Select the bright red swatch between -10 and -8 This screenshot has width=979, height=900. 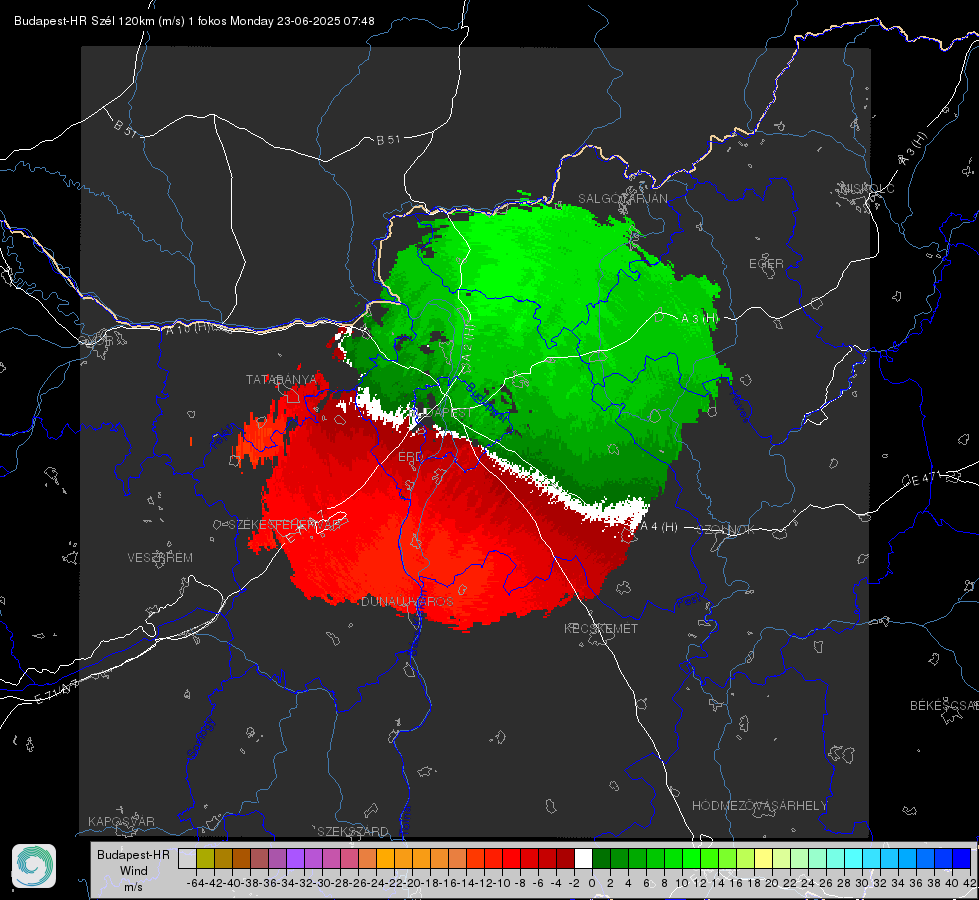[511, 859]
